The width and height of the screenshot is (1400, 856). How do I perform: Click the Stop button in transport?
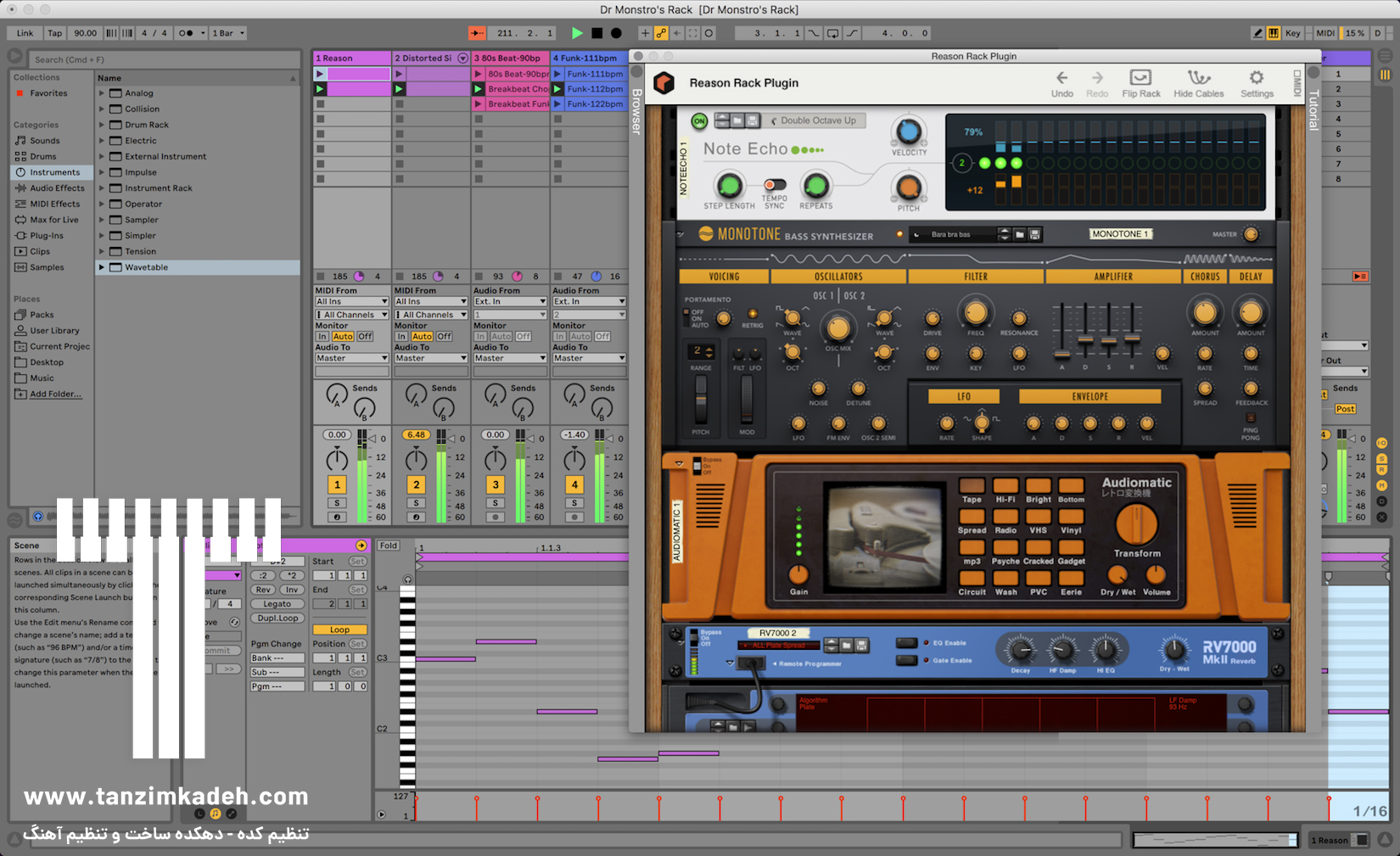pos(596,33)
